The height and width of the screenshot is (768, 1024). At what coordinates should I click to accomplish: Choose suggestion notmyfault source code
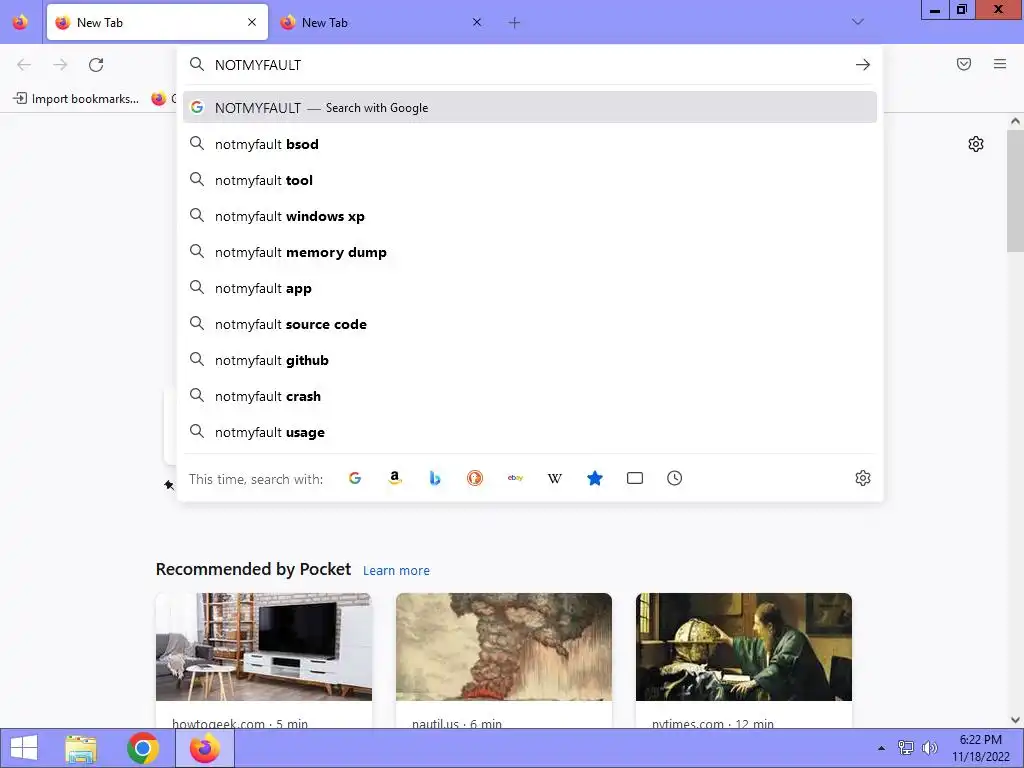tap(530, 324)
